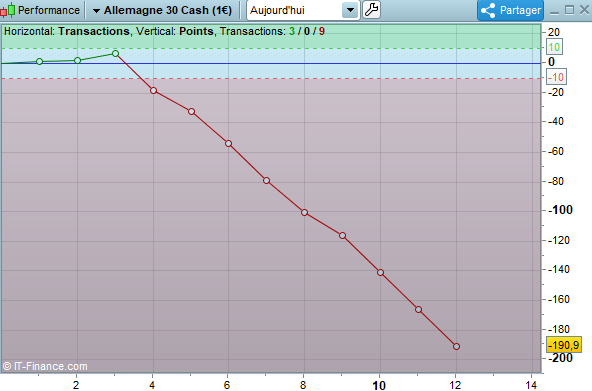Click the bold Transactions word in header
Screen dimensions: 592x391
[x=94, y=31]
